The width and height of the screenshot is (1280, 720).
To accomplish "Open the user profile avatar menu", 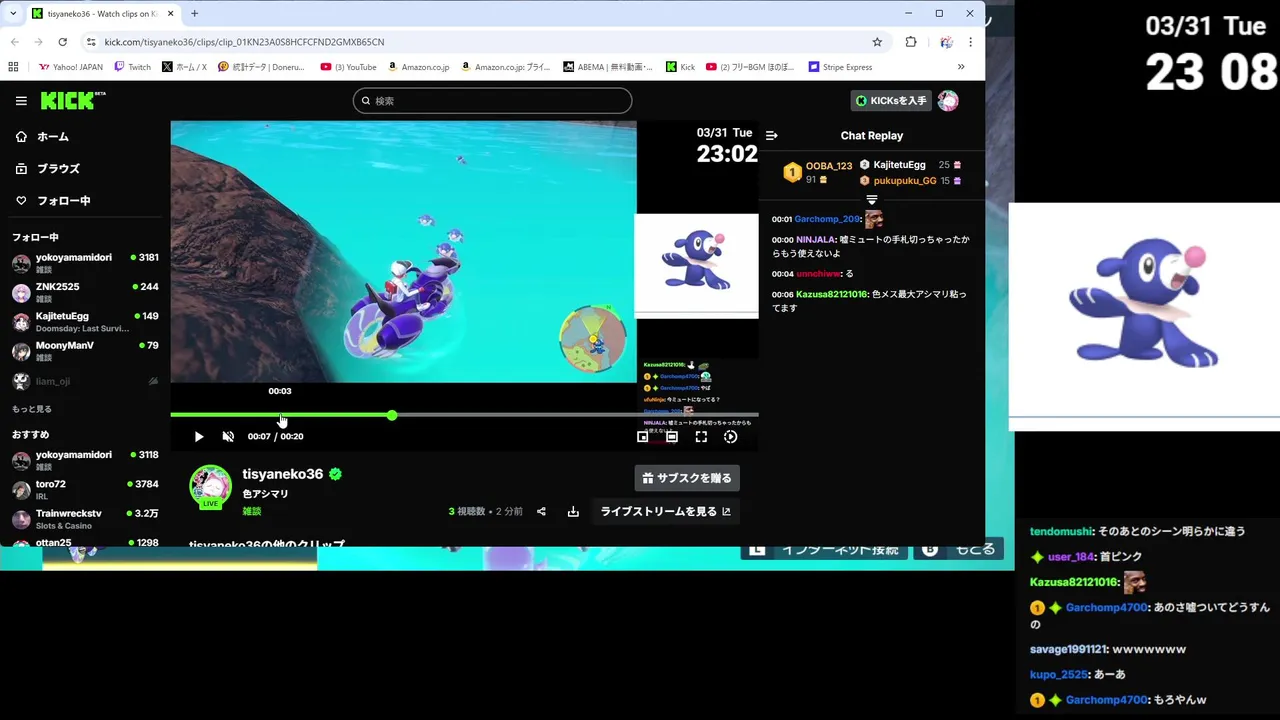I will 948,101.
